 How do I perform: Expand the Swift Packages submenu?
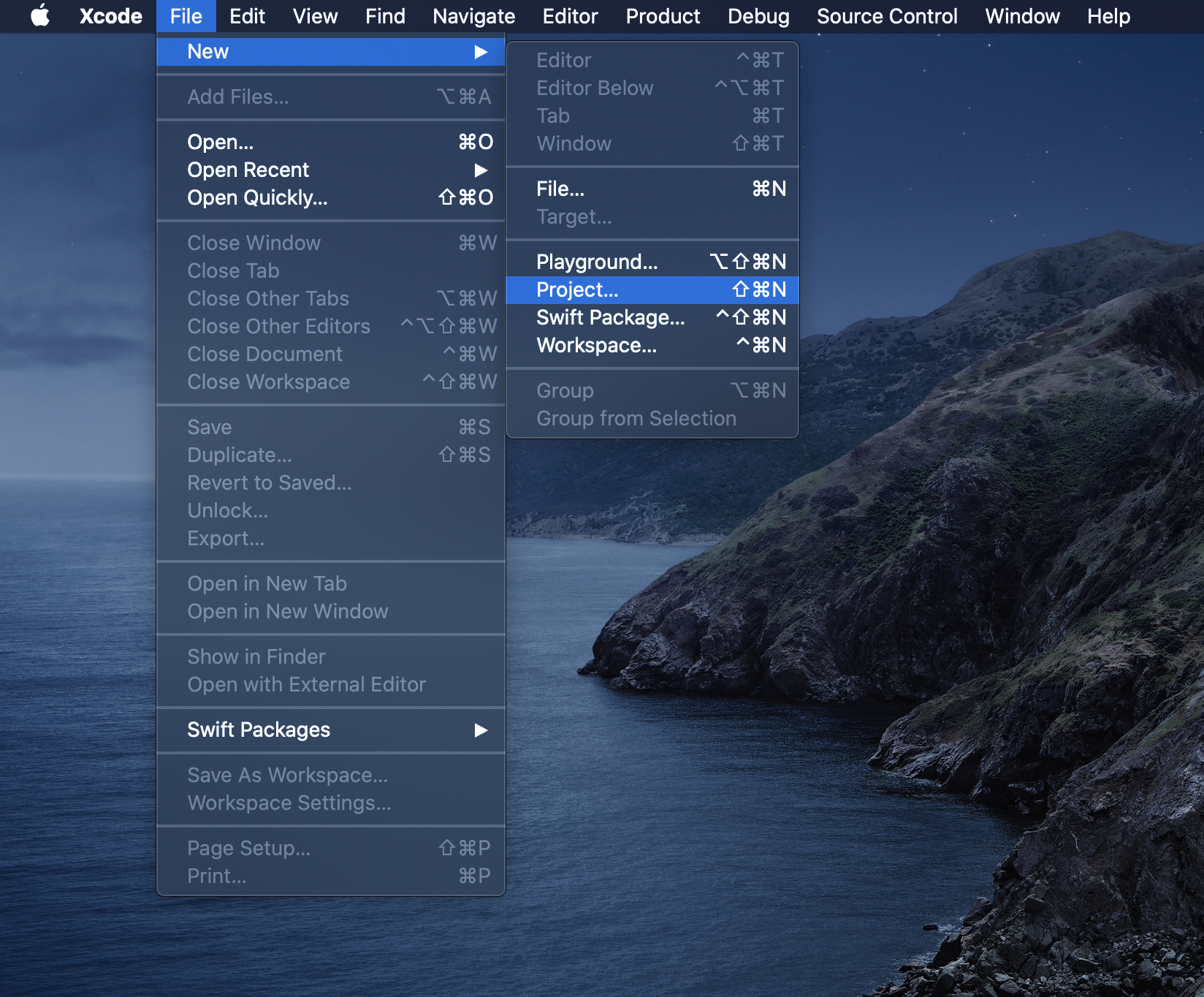coord(331,730)
